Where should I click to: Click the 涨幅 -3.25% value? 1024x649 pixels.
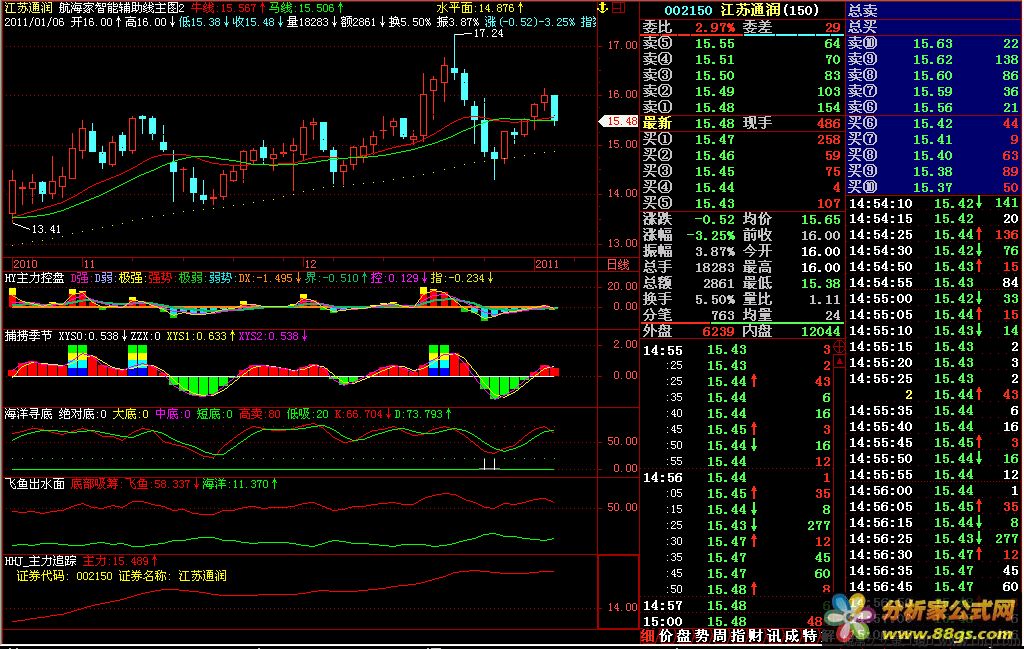(x=711, y=236)
